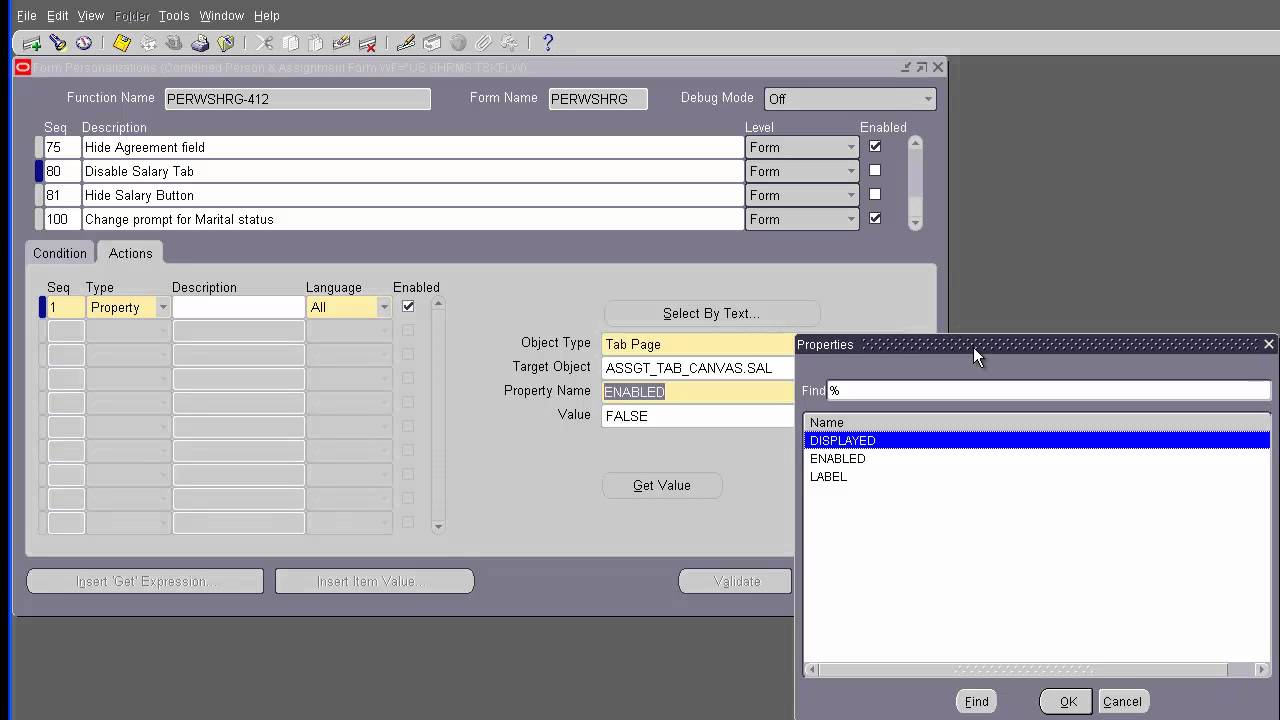
Task: Open the Window menu
Action: [222, 16]
